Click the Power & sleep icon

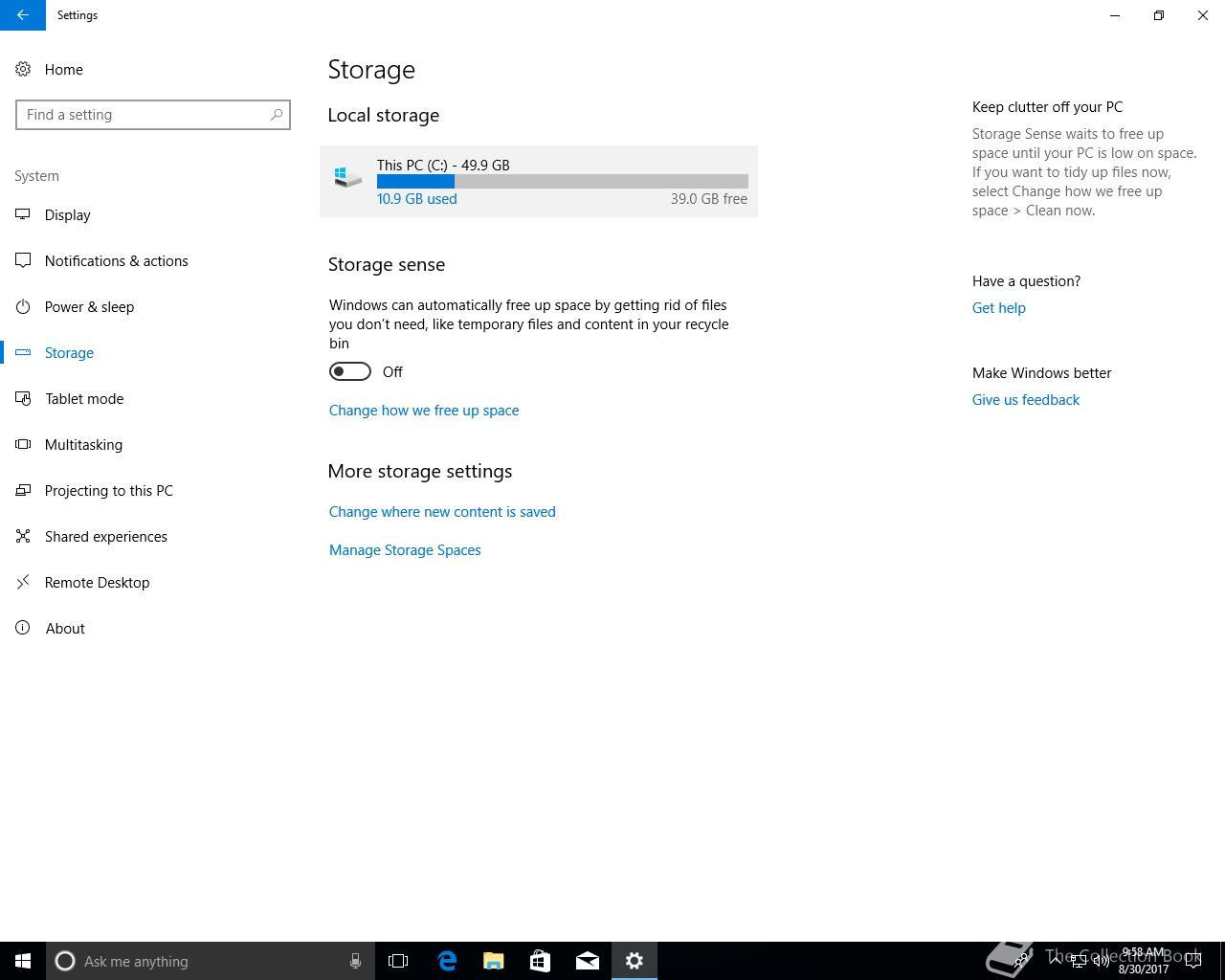(x=23, y=306)
